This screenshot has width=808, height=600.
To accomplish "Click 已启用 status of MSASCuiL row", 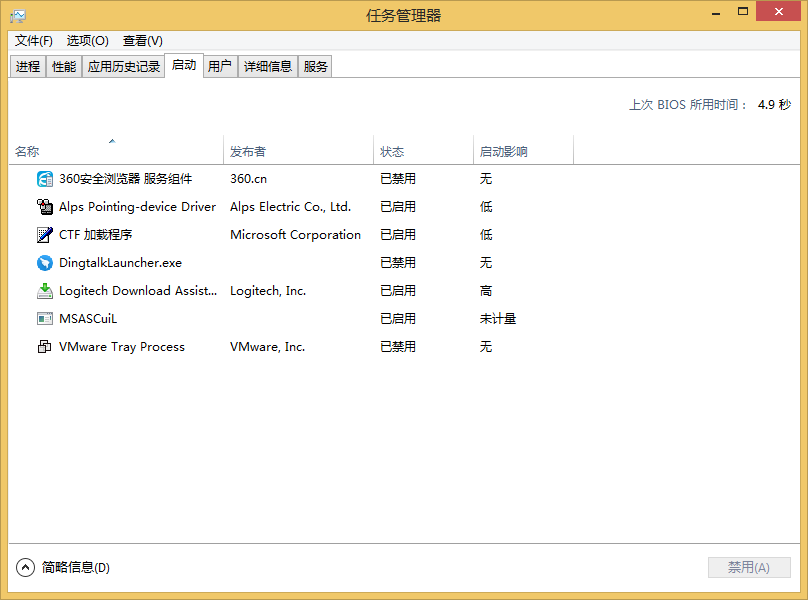I will tap(398, 319).
